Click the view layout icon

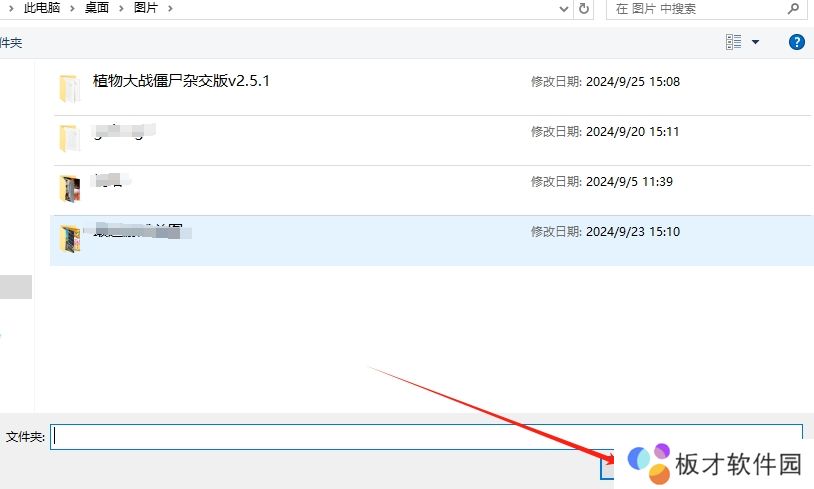734,42
